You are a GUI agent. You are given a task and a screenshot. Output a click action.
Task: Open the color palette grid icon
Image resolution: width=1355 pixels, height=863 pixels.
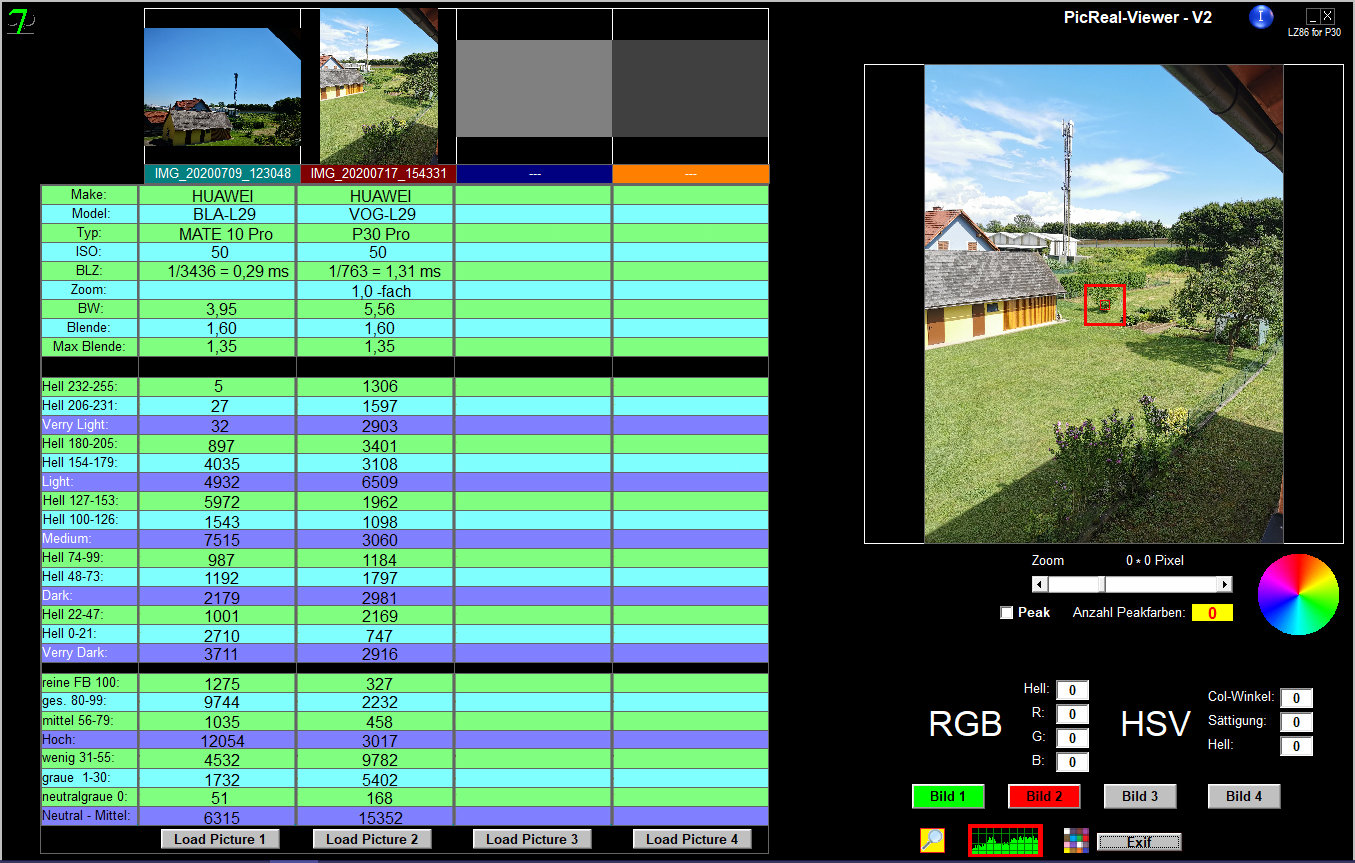click(x=1076, y=841)
